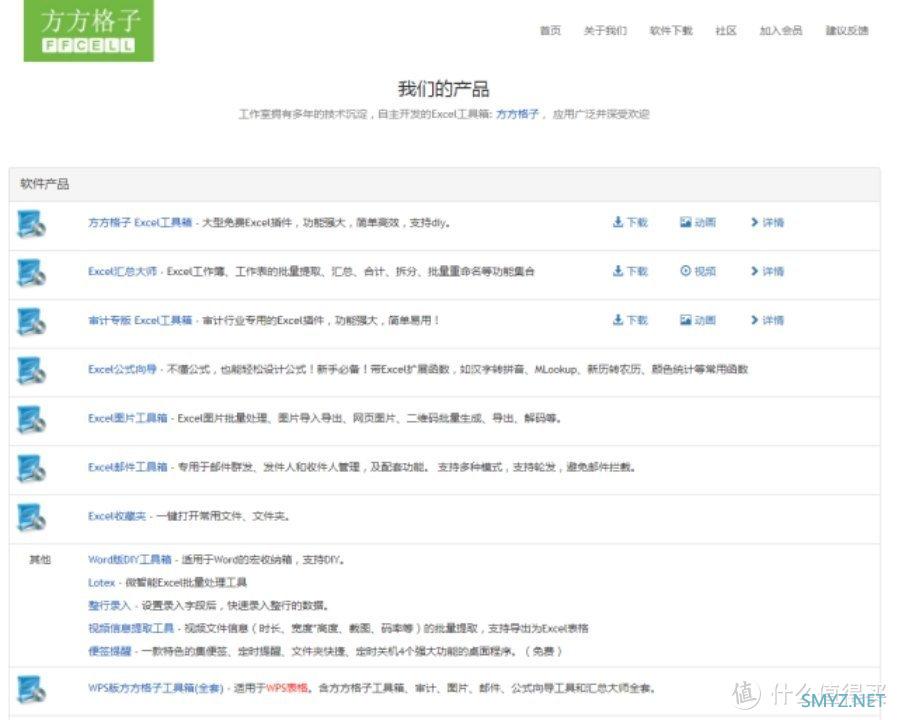Open Excel图片工具箱 product link
Screen dimensions: 898x720
click(x=127, y=418)
